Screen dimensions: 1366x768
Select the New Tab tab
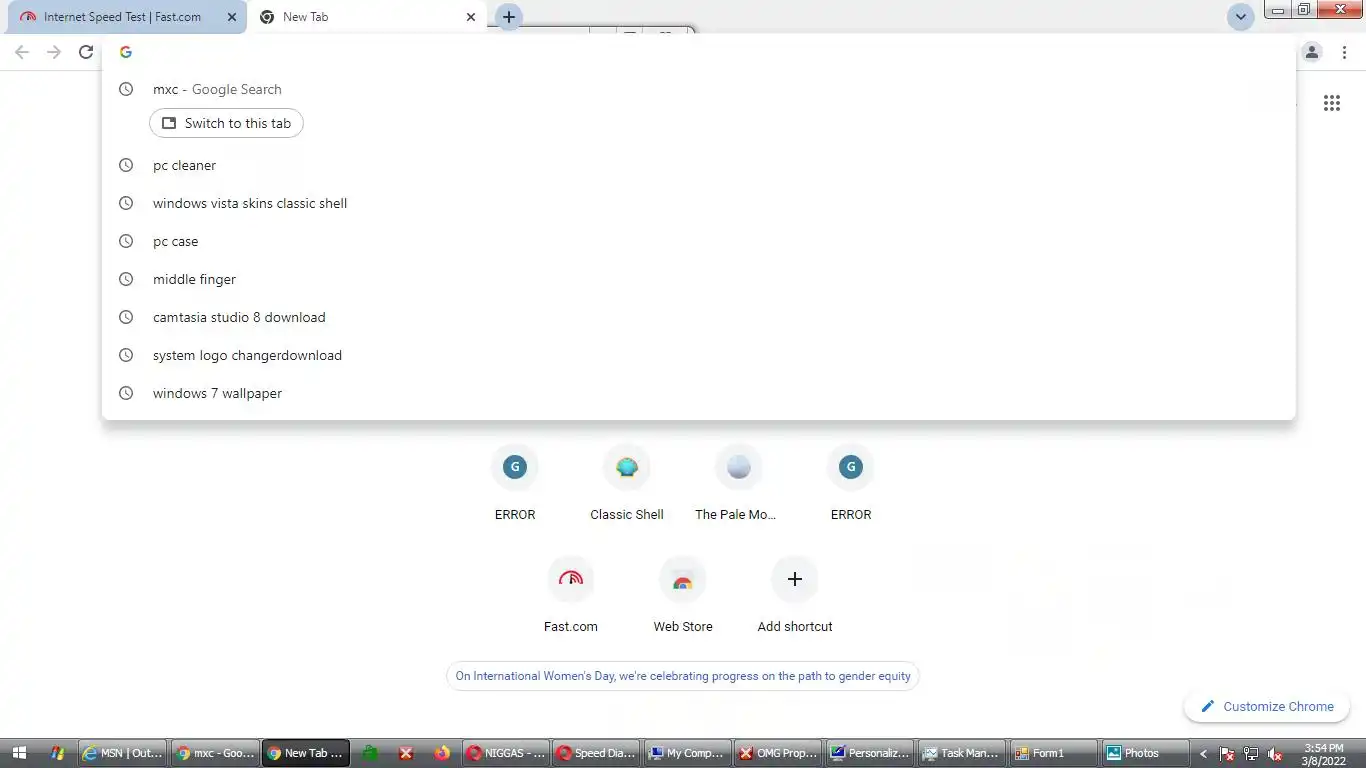[367, 17]
